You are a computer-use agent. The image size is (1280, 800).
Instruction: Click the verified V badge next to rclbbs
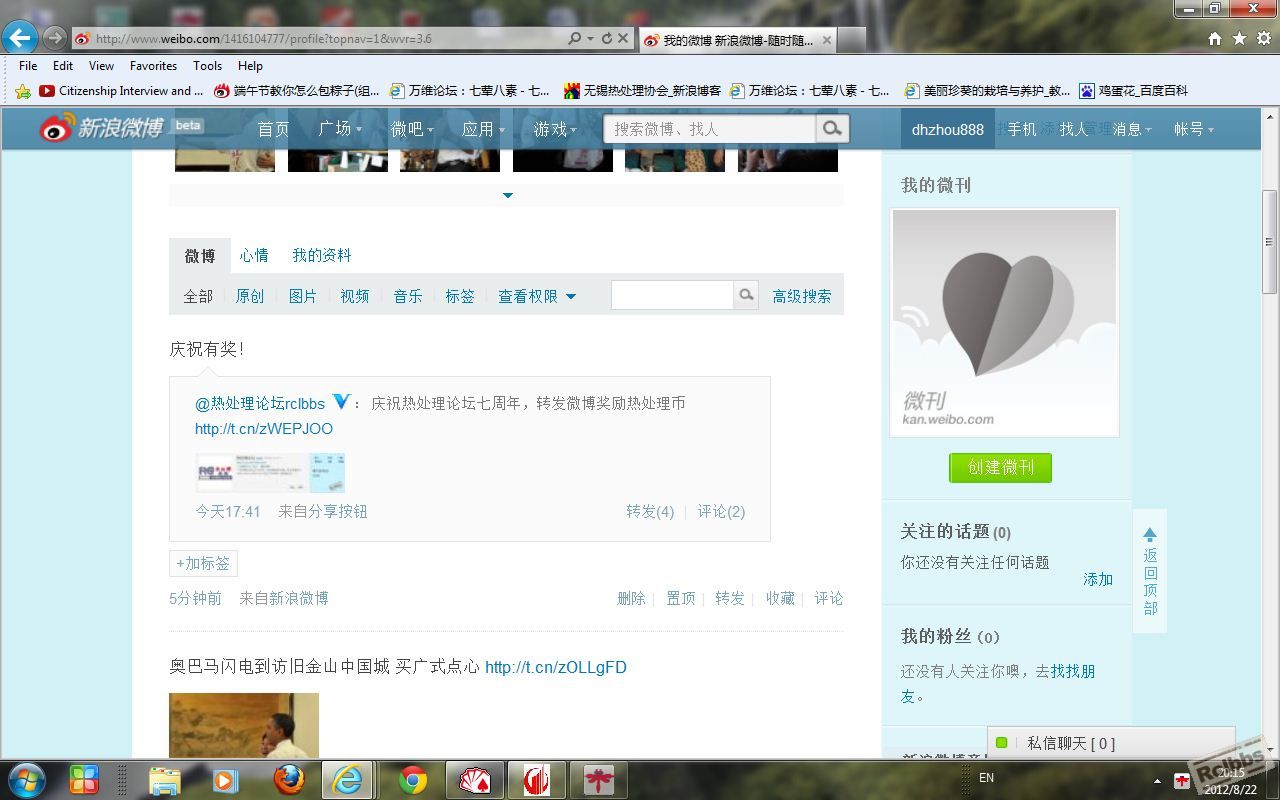click(x=341, y=402)
